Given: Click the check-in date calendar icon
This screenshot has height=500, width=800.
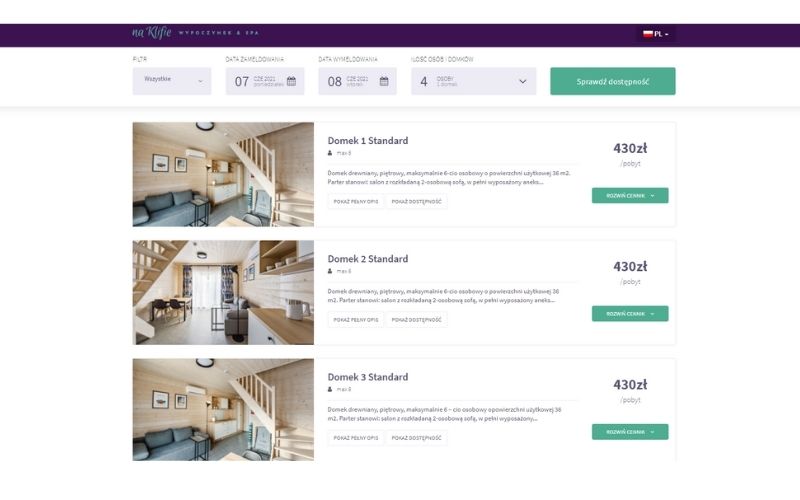Looking at the screenshot, I should [x=291, y=81].
